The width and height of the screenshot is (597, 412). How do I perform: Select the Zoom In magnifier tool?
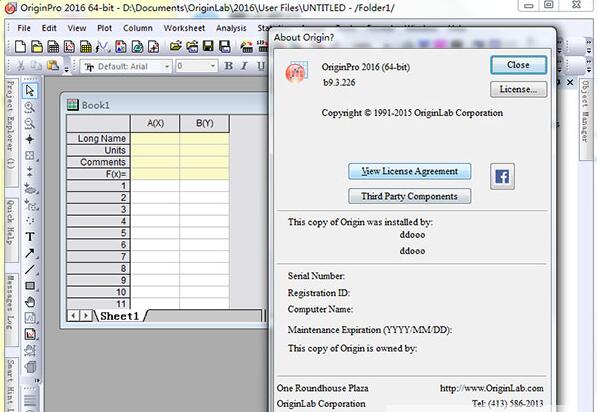click(x=30, y=107)
